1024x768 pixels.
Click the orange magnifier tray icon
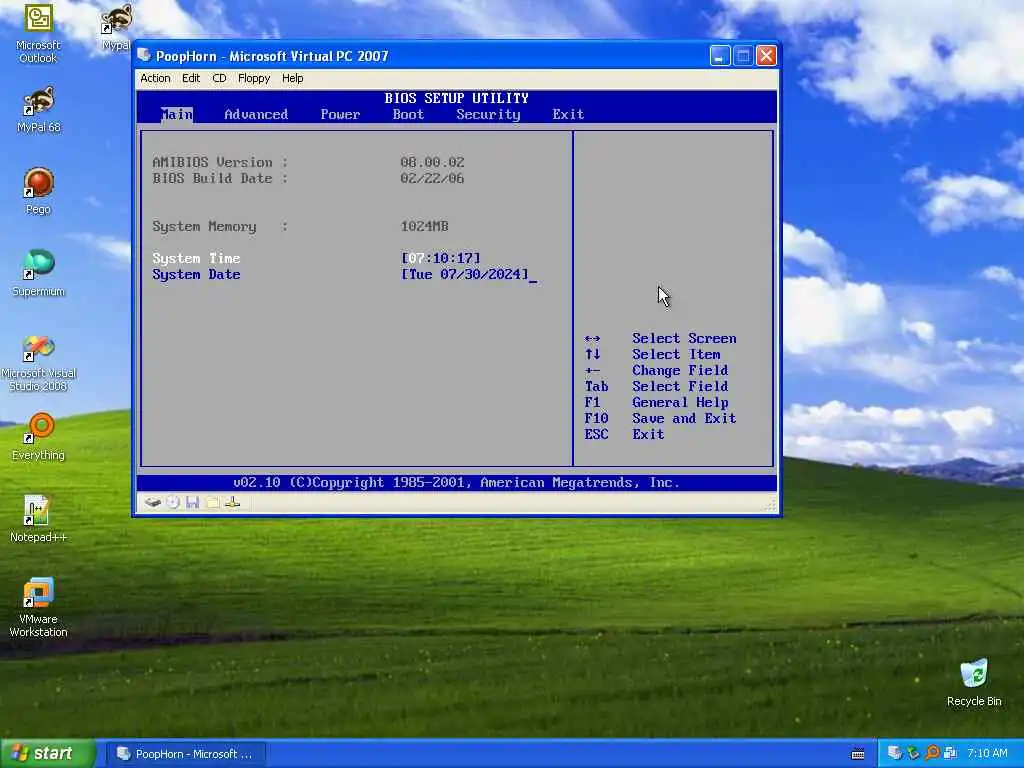point(932,753)
